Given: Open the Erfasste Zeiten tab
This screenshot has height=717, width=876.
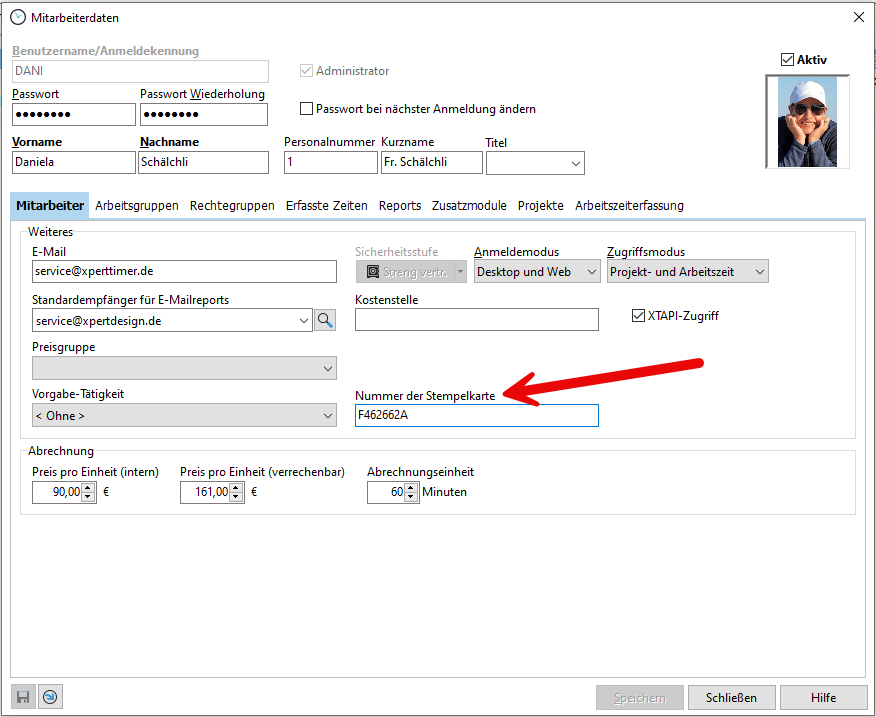Looking at the screenshot, I should 326,205.
